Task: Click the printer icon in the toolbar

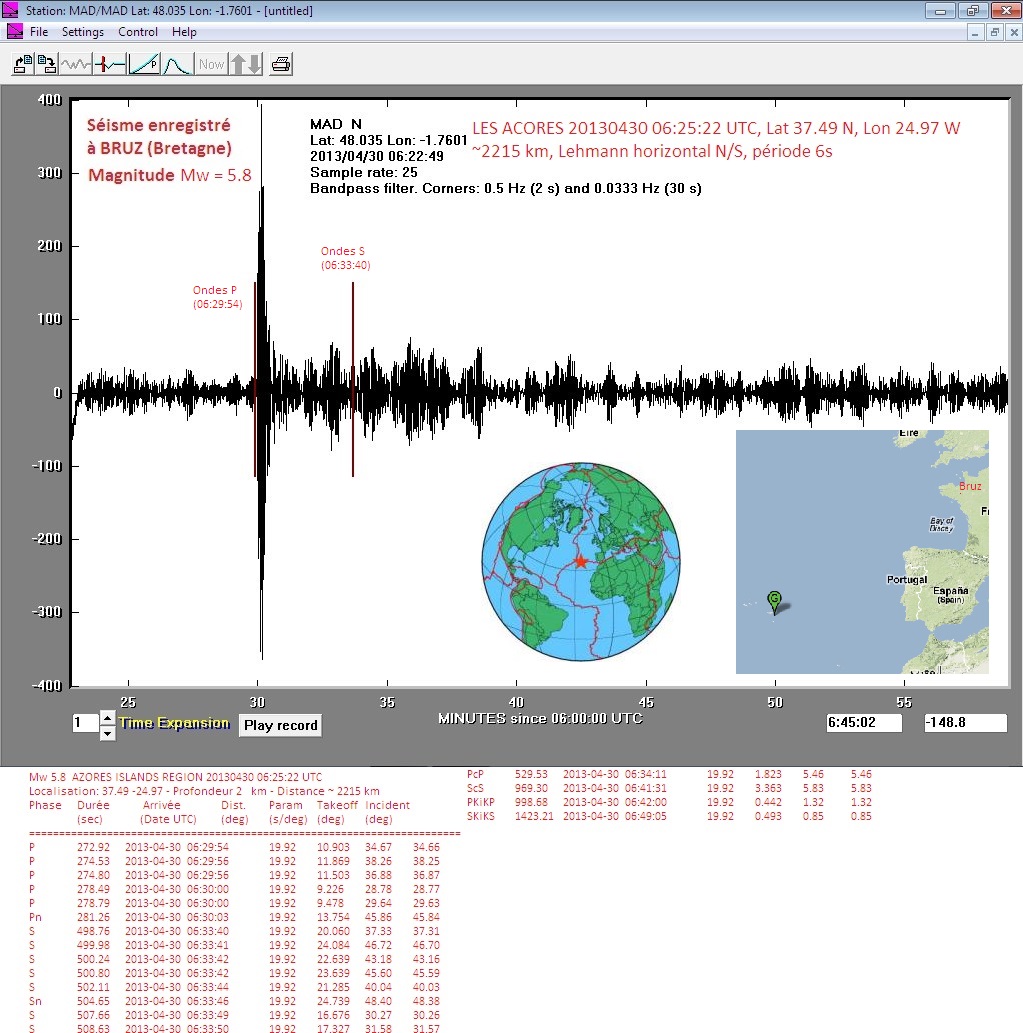Action: tap(281, 64)
